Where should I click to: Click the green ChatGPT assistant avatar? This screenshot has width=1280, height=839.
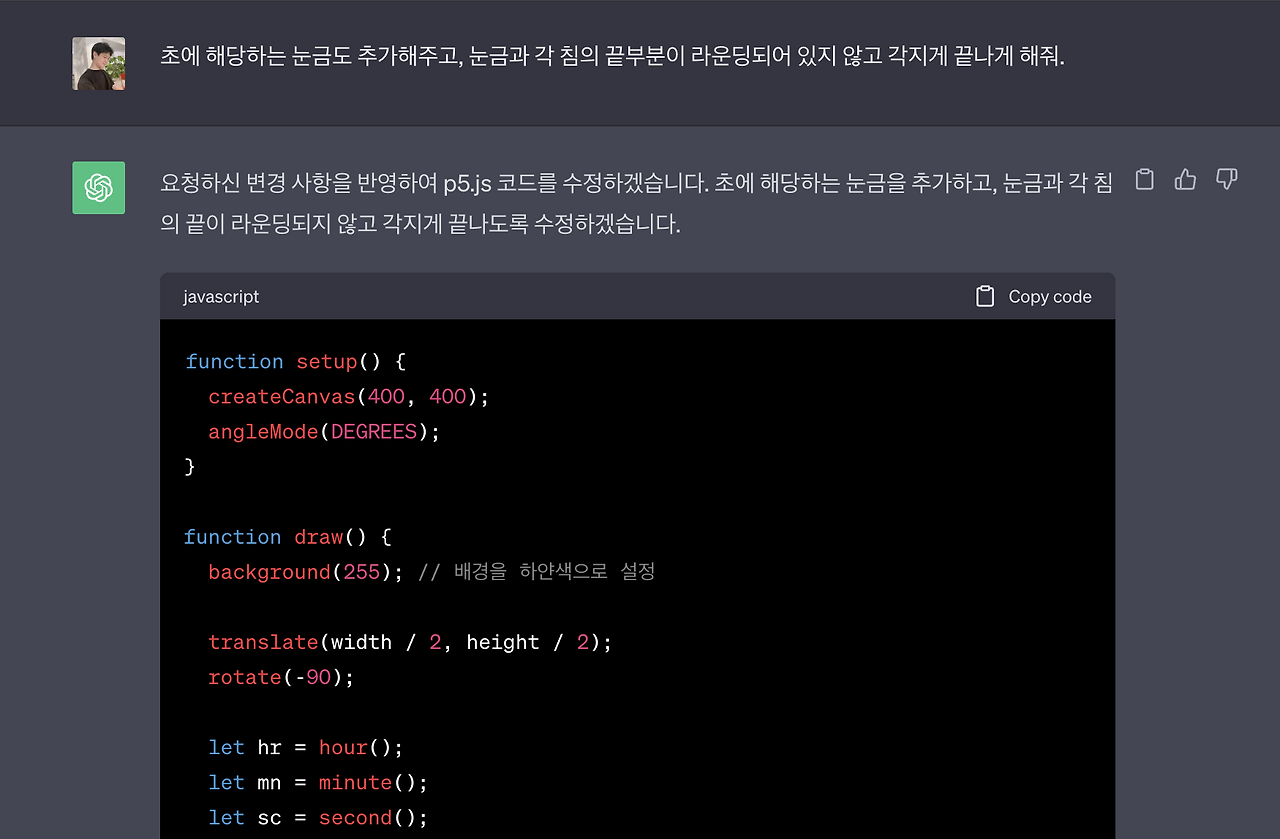pos(98,187)
